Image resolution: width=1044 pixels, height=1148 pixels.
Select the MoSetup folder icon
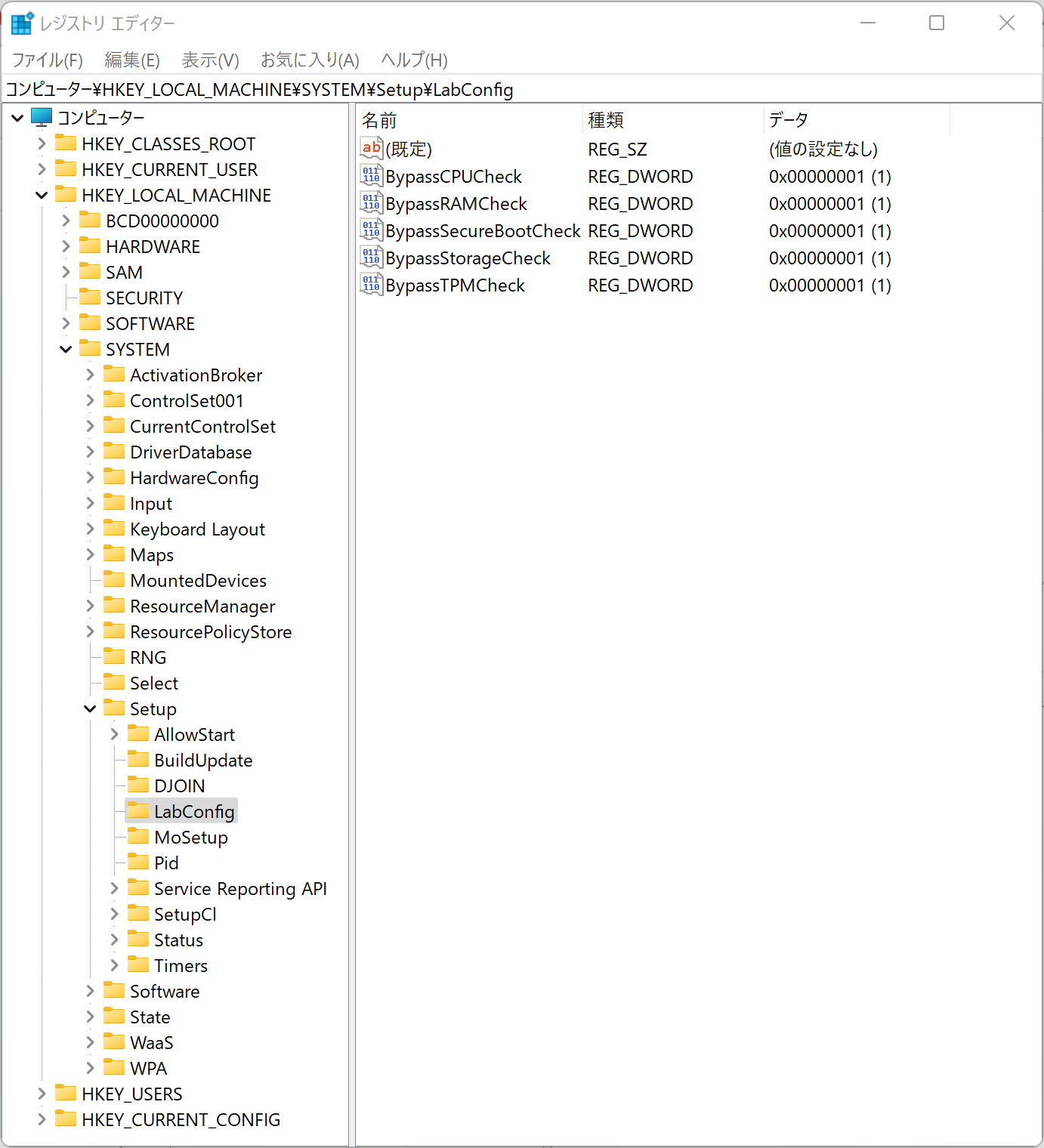point(138,837)
